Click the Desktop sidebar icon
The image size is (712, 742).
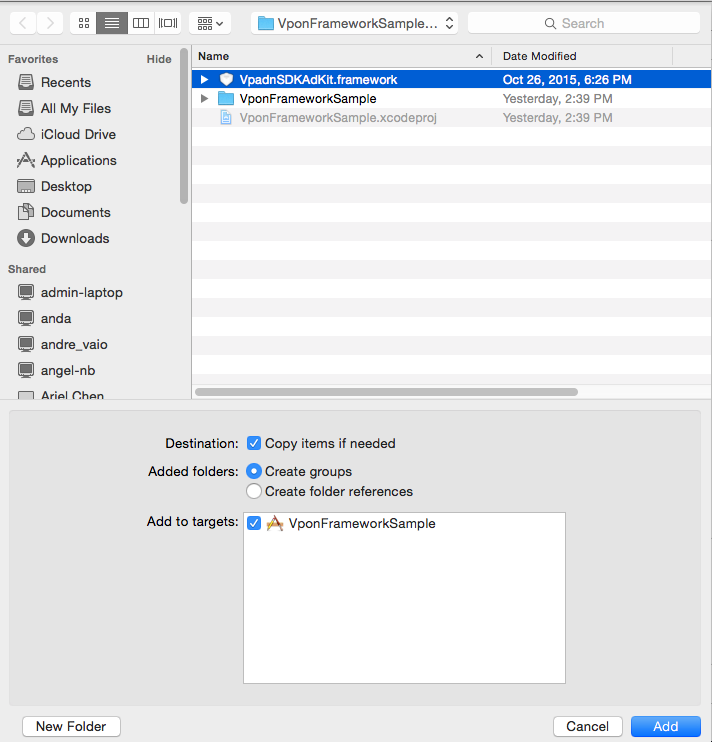click(26, 186)
